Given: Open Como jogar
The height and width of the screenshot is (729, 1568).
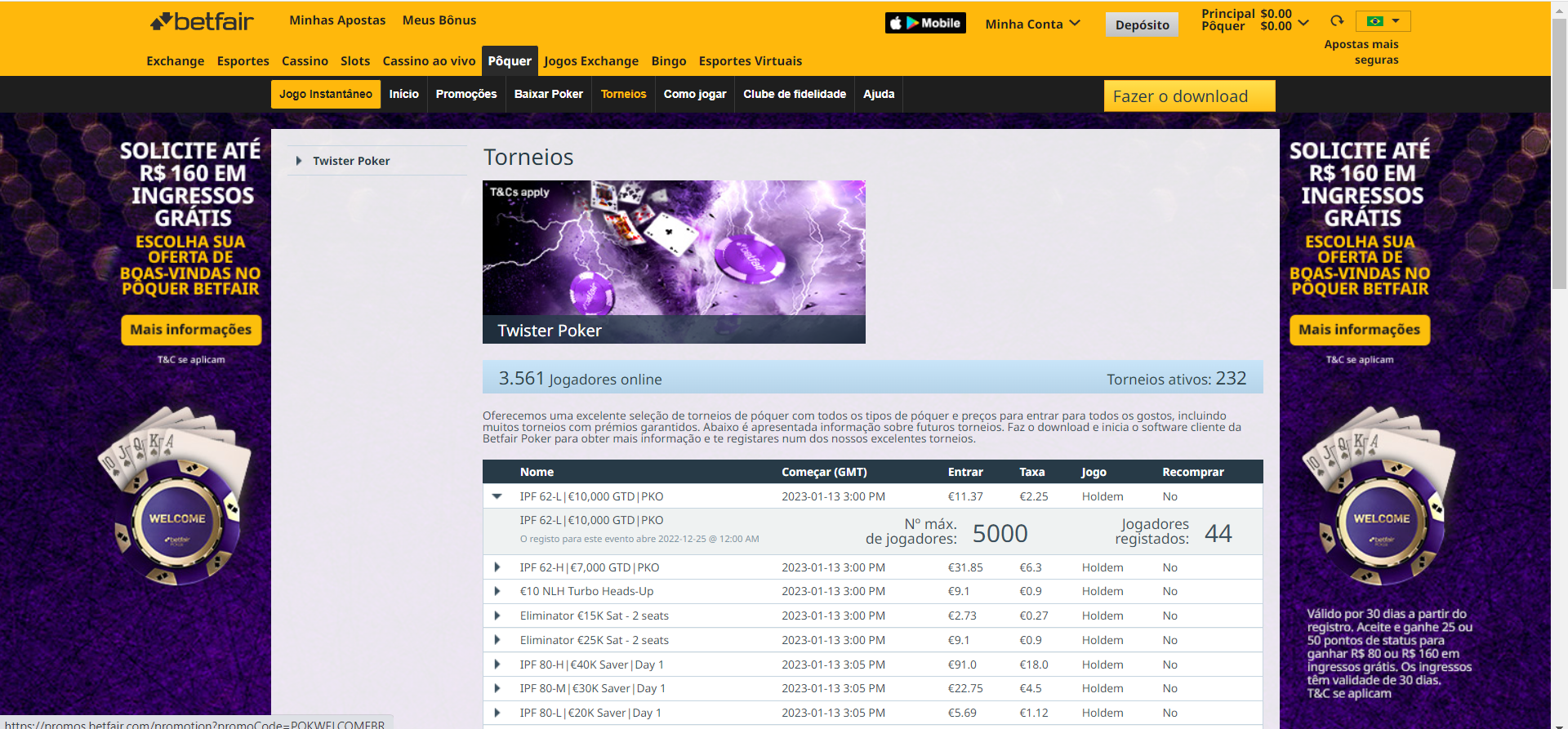Looking at the screenshot, I should (695, 94).
